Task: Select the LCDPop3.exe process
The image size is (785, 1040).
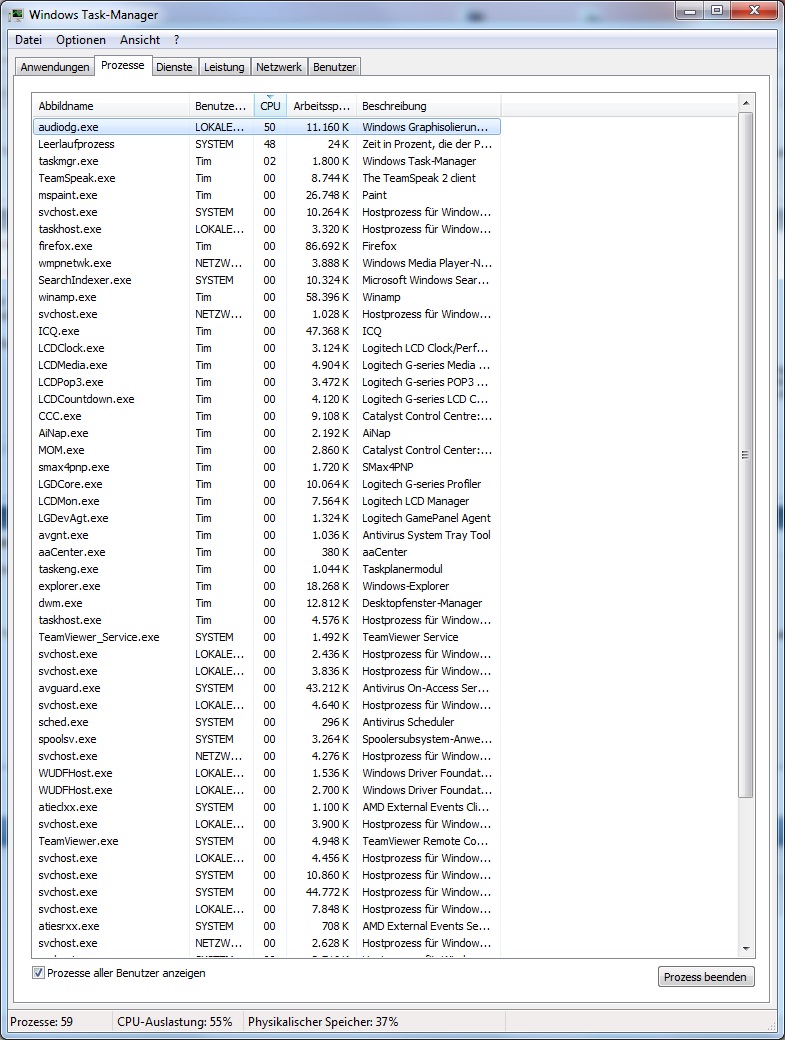Action: [x=267, y=382]
